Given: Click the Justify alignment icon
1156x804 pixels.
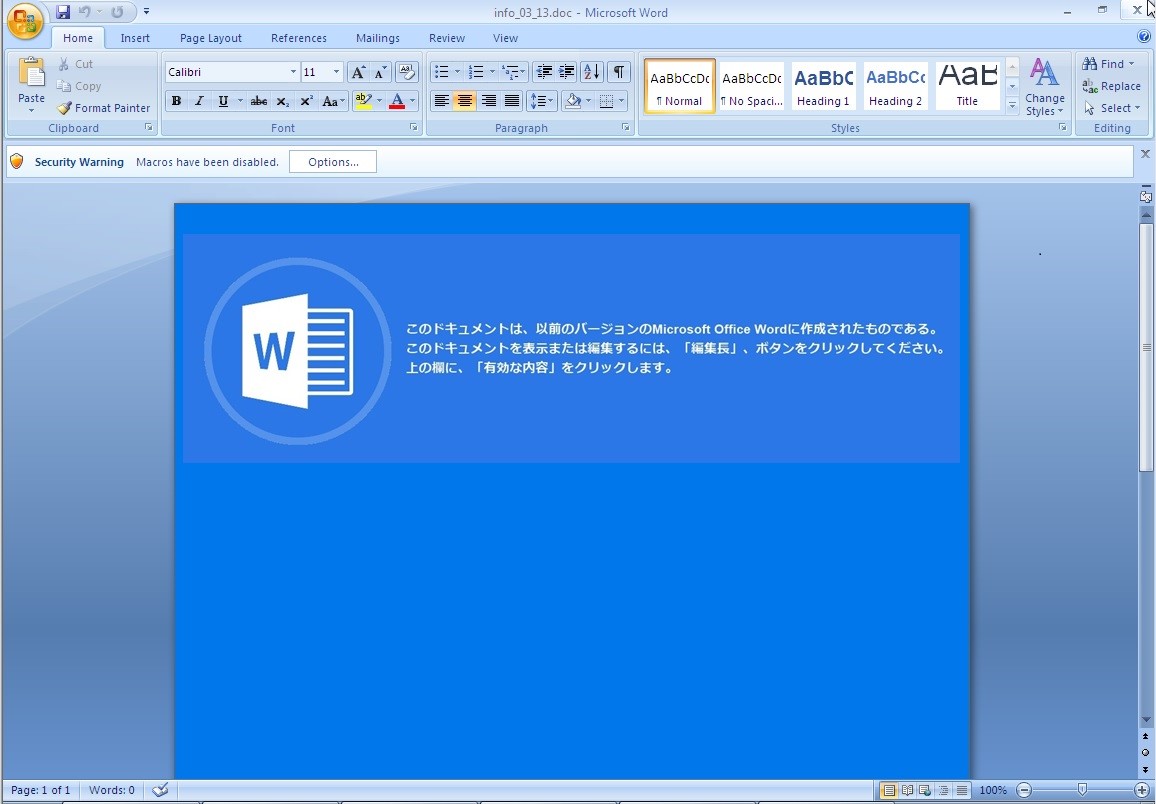Looking at the screenshot, I should tap(512, 101).
